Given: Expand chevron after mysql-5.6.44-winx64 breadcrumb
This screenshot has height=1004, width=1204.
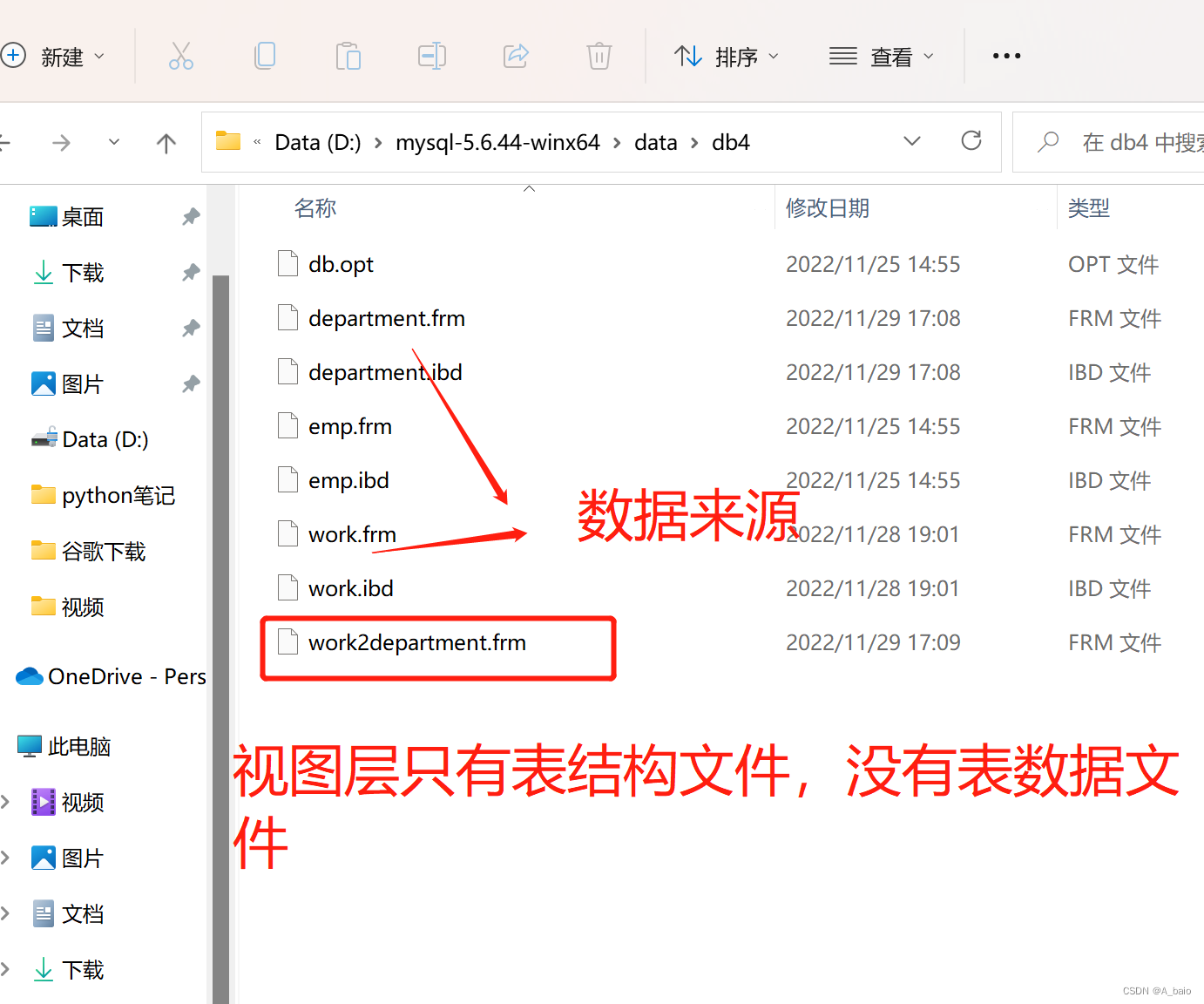Looking at the screenshot, I should [617, 143].
